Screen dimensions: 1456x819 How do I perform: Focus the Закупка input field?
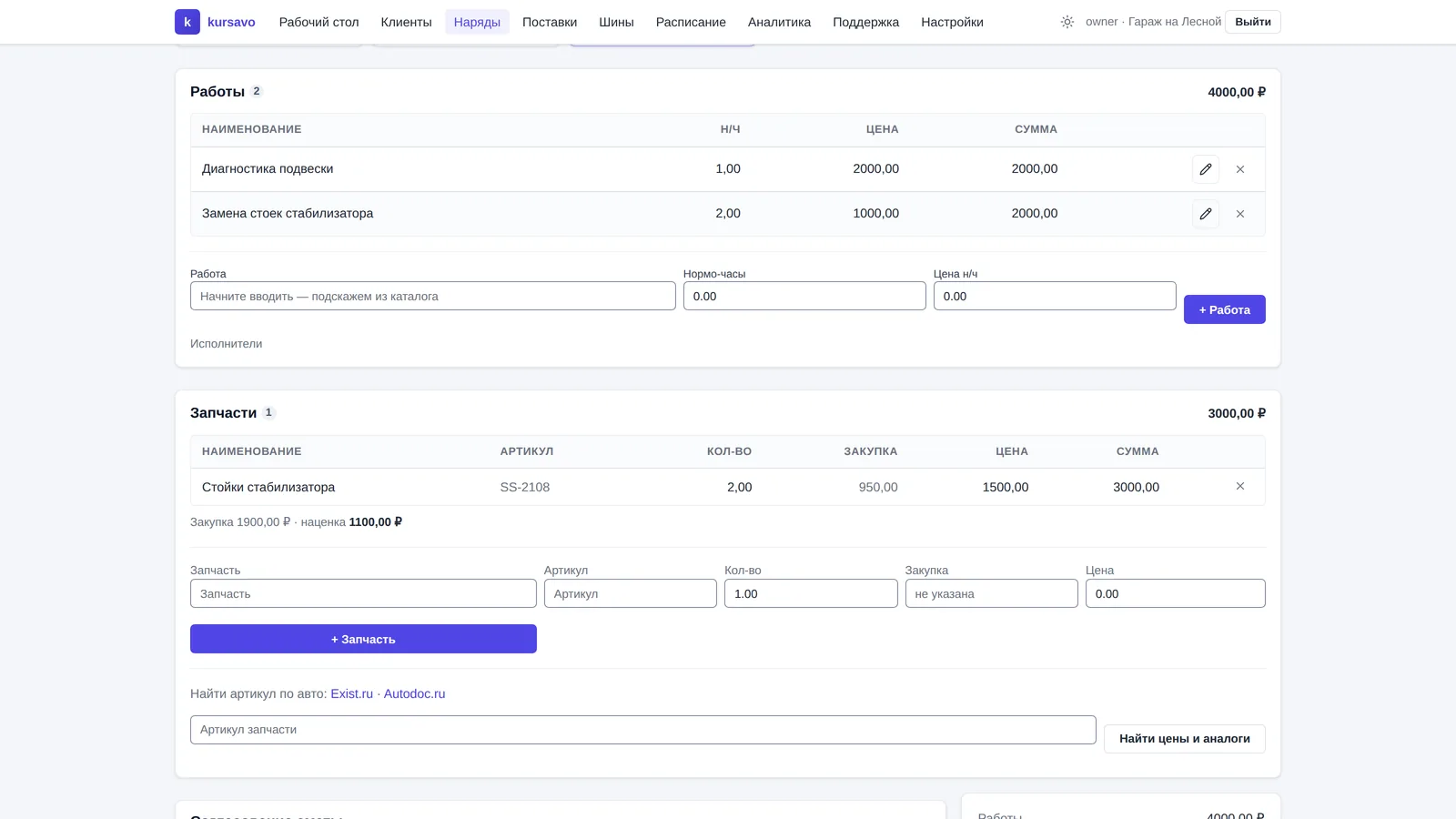[x=992, y=593]
